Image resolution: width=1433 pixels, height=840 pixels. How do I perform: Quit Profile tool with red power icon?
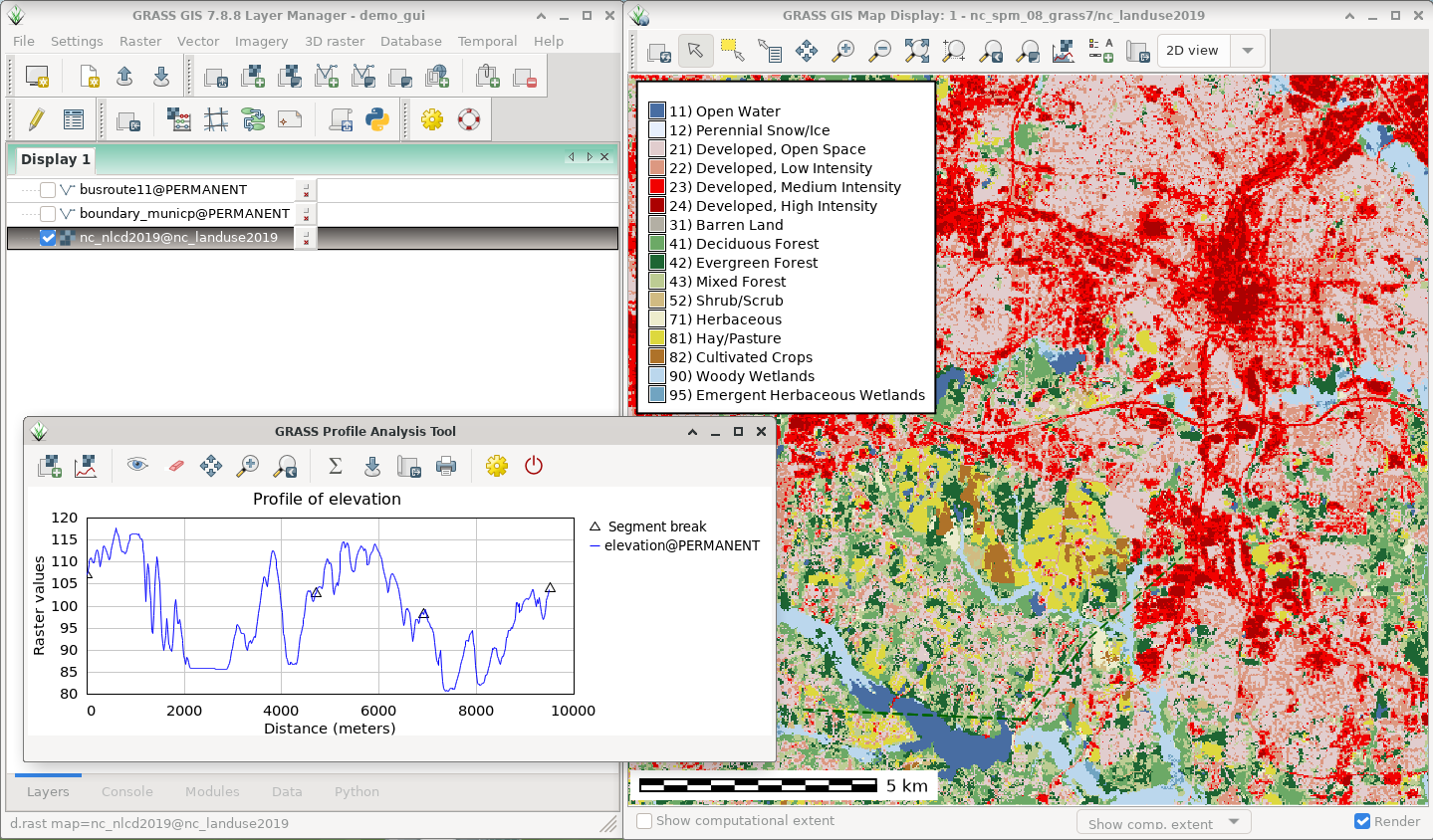coord(534,466)
